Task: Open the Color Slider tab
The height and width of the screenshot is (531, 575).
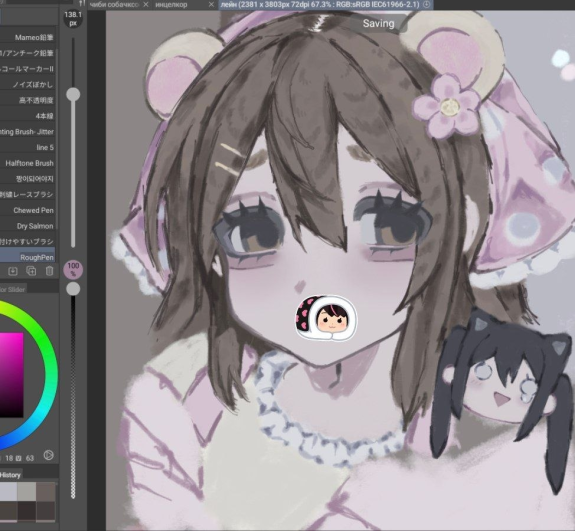Action: 12,289
